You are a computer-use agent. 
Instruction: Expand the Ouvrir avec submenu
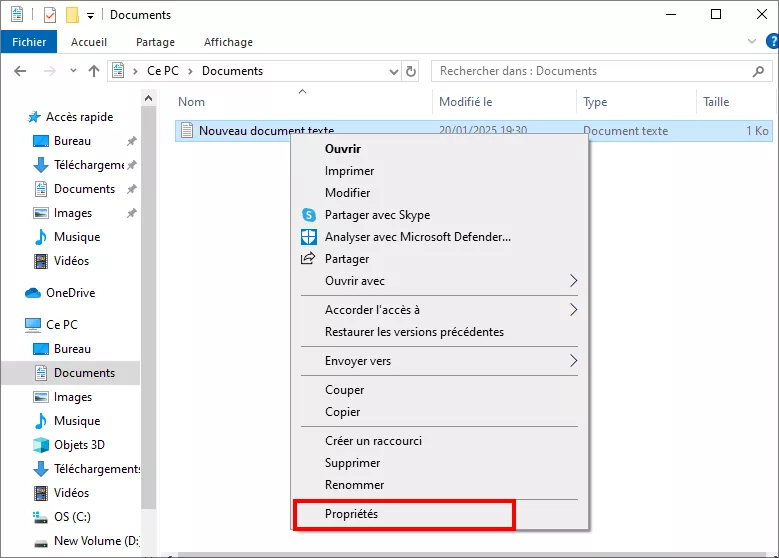point(573,281)
